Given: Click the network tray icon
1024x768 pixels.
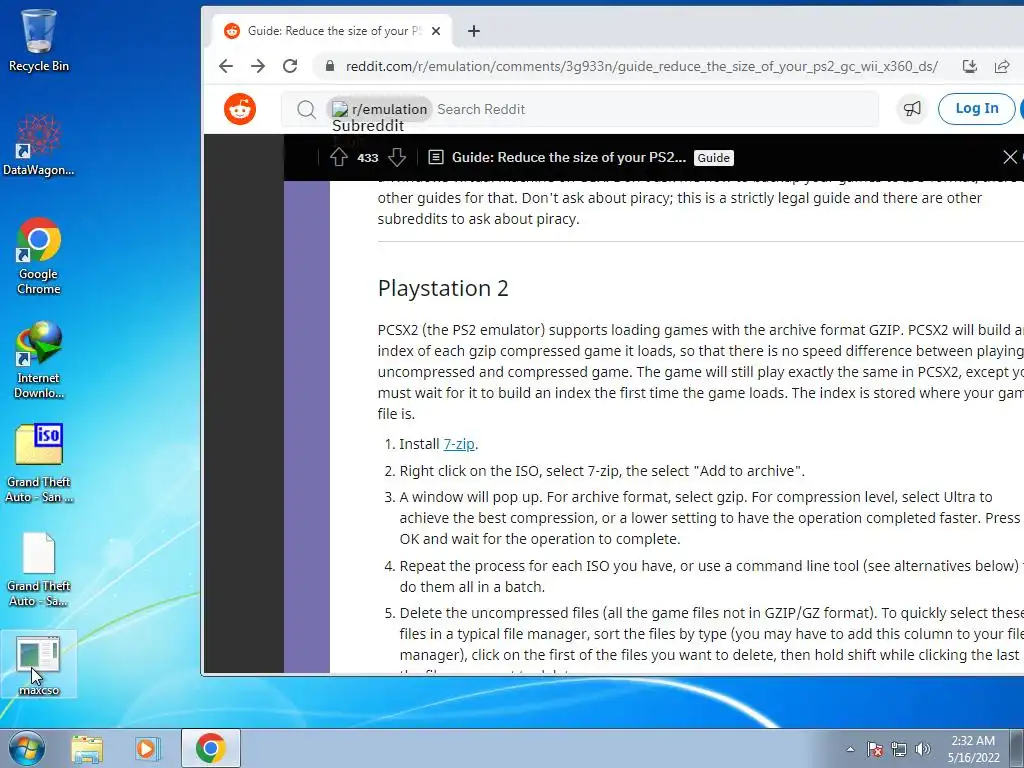Looking at the screenshot, I should (x=899, y=749).
